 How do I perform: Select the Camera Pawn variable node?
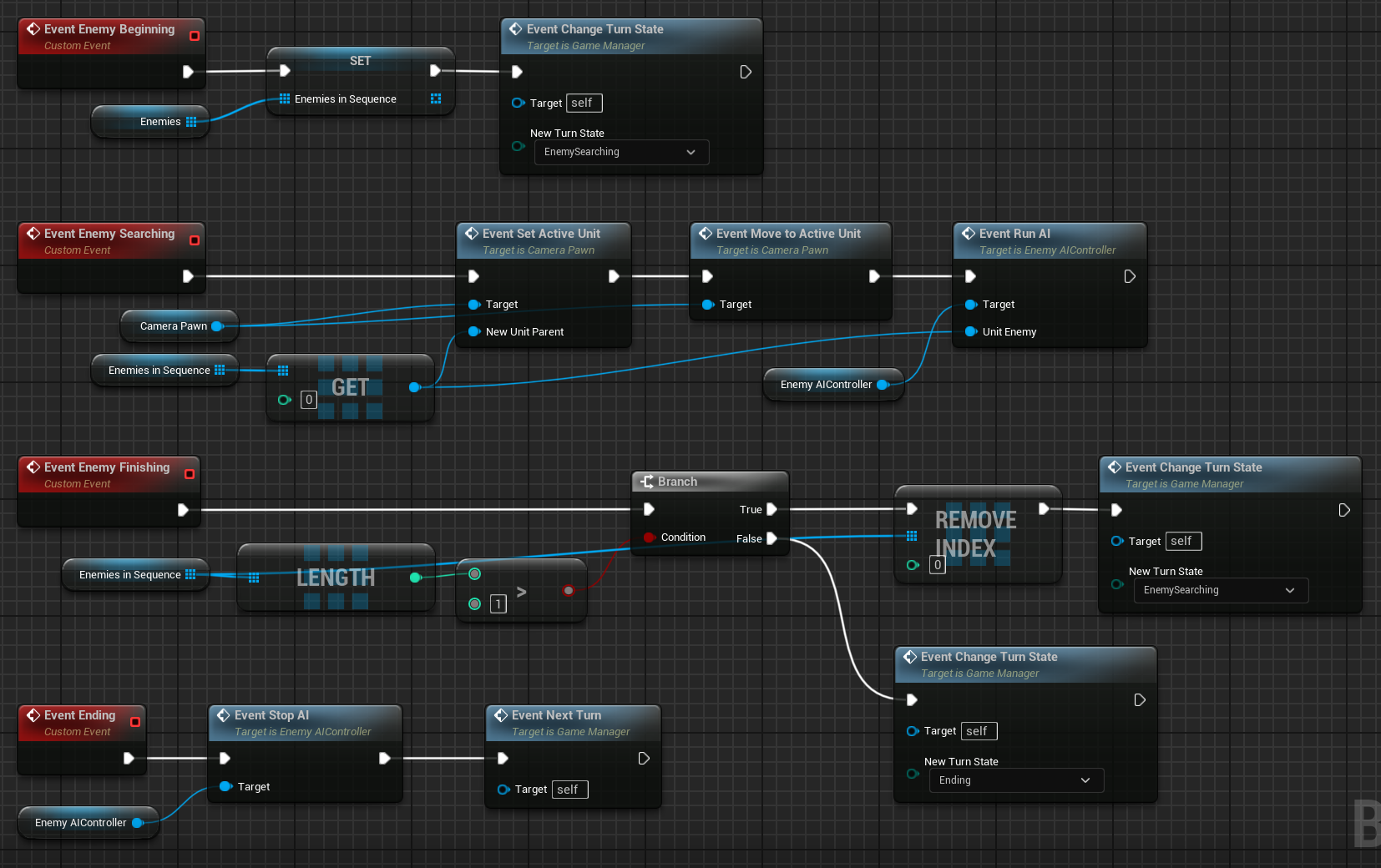174,326
